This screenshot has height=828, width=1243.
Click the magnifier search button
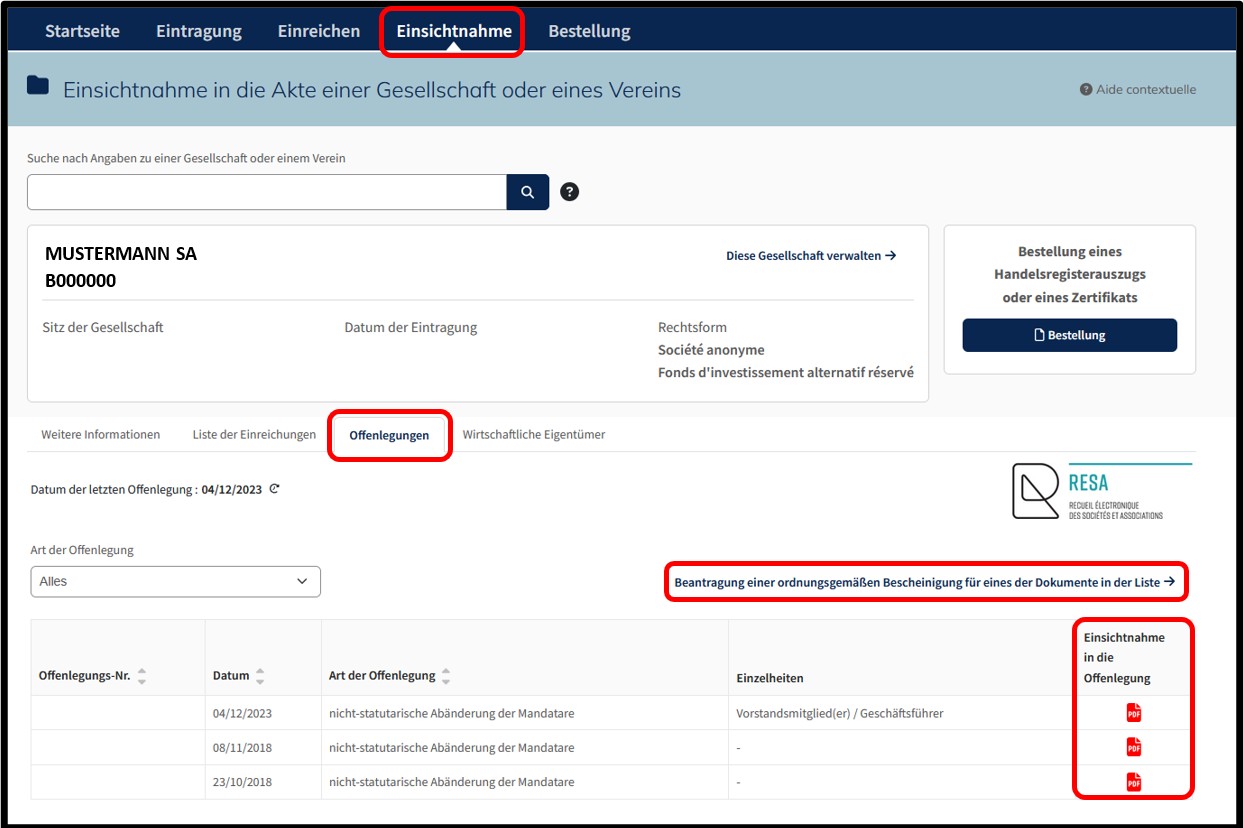pos(528,192)
